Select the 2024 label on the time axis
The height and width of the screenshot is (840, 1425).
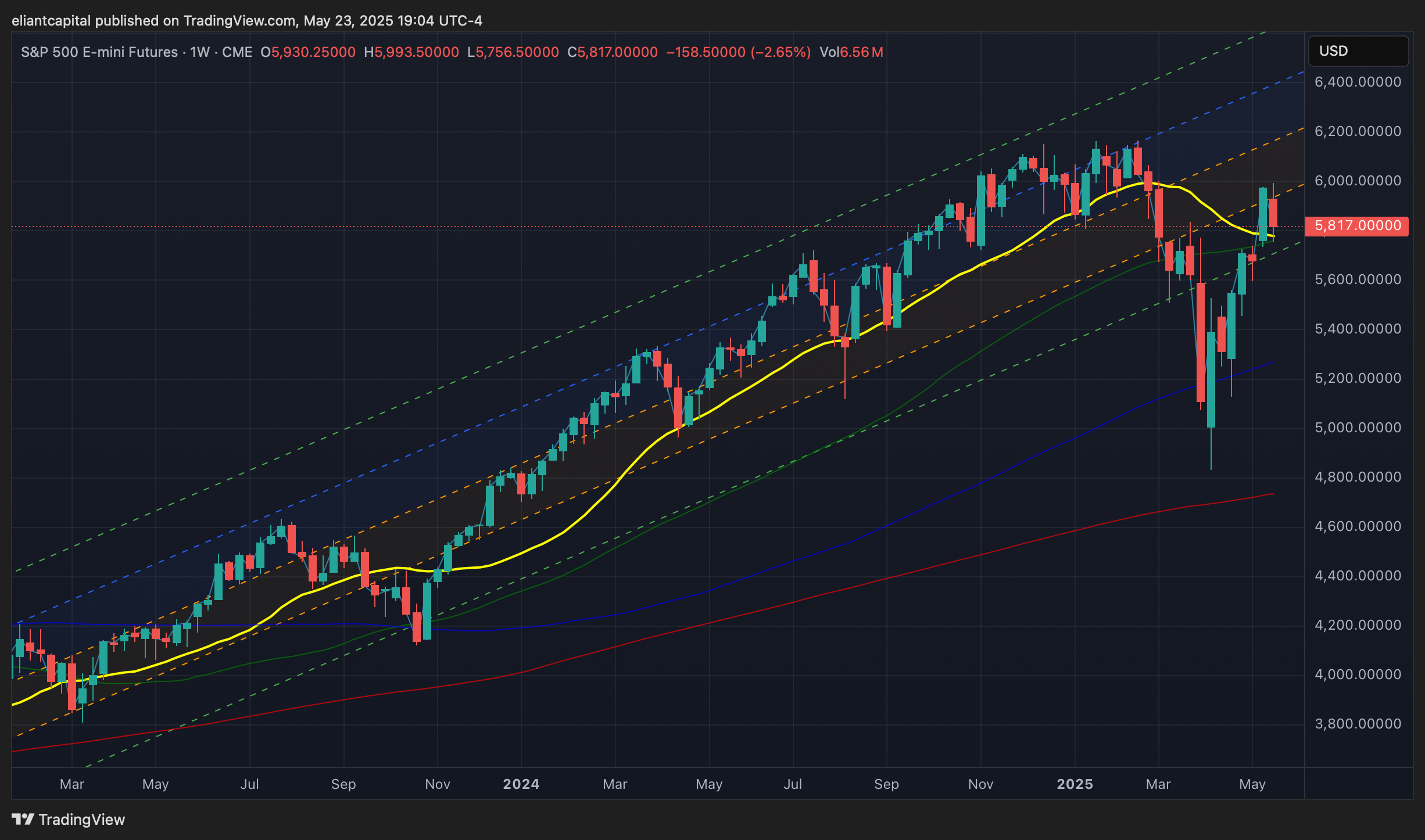[521, 784]
